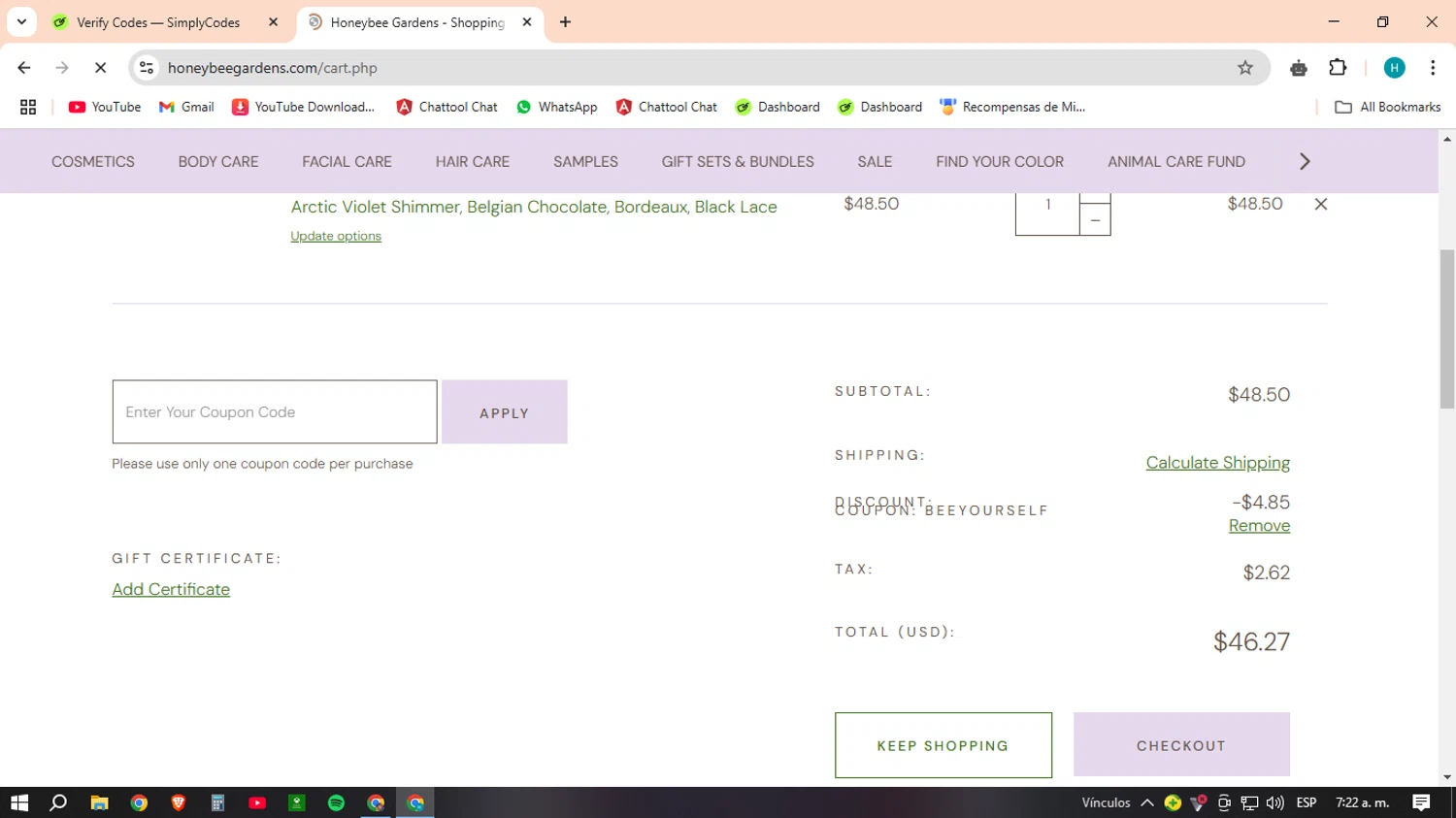The height and width of the screenshot is (818, 1456).
Task: Close the SimplyCodes tab
Action: pyautogui.click(x=274, y=22)
